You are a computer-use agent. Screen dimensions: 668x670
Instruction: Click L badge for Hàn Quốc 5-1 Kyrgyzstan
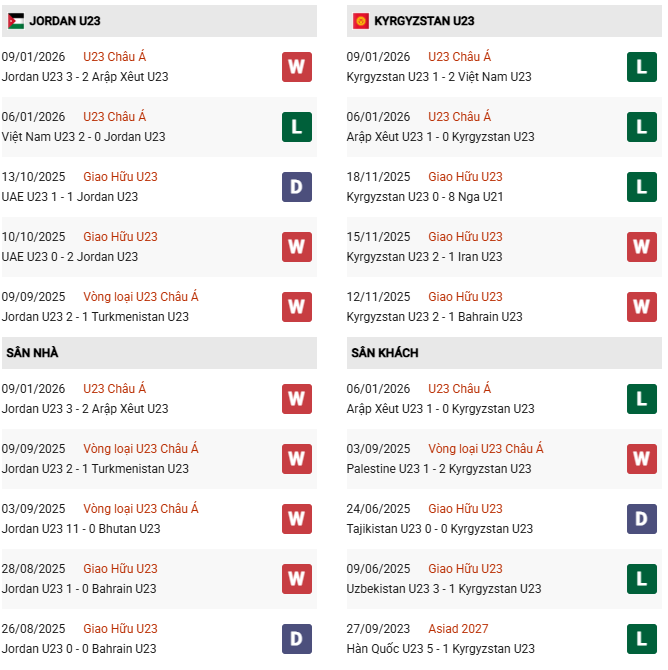pyautogui.click(x=642, y=639)
